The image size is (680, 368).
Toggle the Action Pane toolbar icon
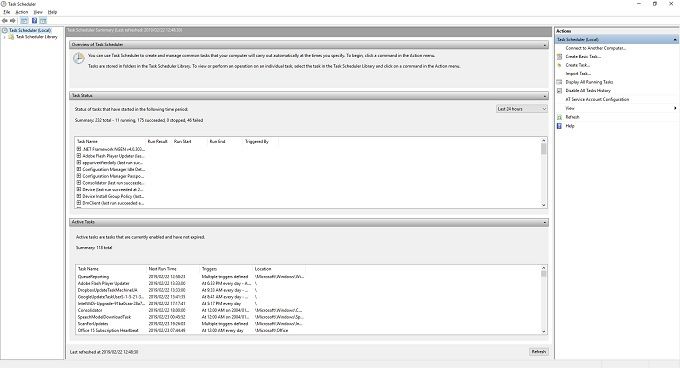click(x=43, y=20)
